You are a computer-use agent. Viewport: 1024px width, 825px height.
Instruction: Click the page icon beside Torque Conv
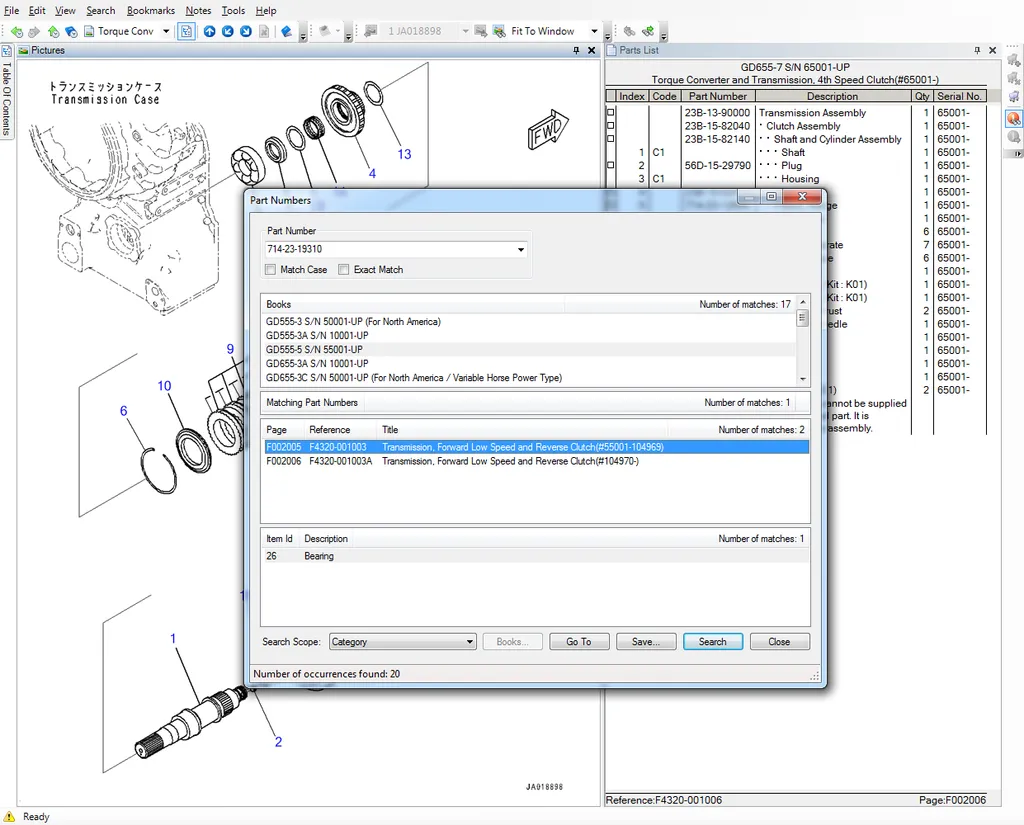[89, 31]
